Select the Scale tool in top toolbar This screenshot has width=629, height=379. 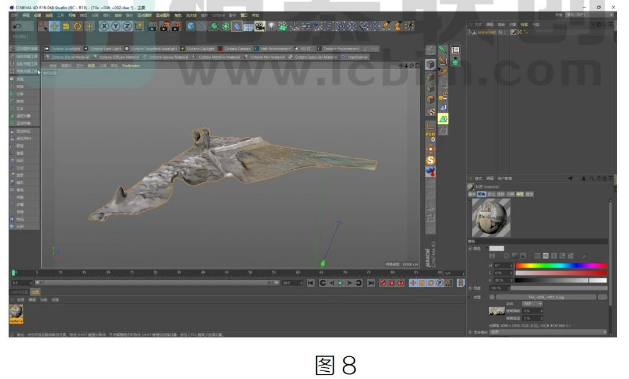[x=66, y=26]
